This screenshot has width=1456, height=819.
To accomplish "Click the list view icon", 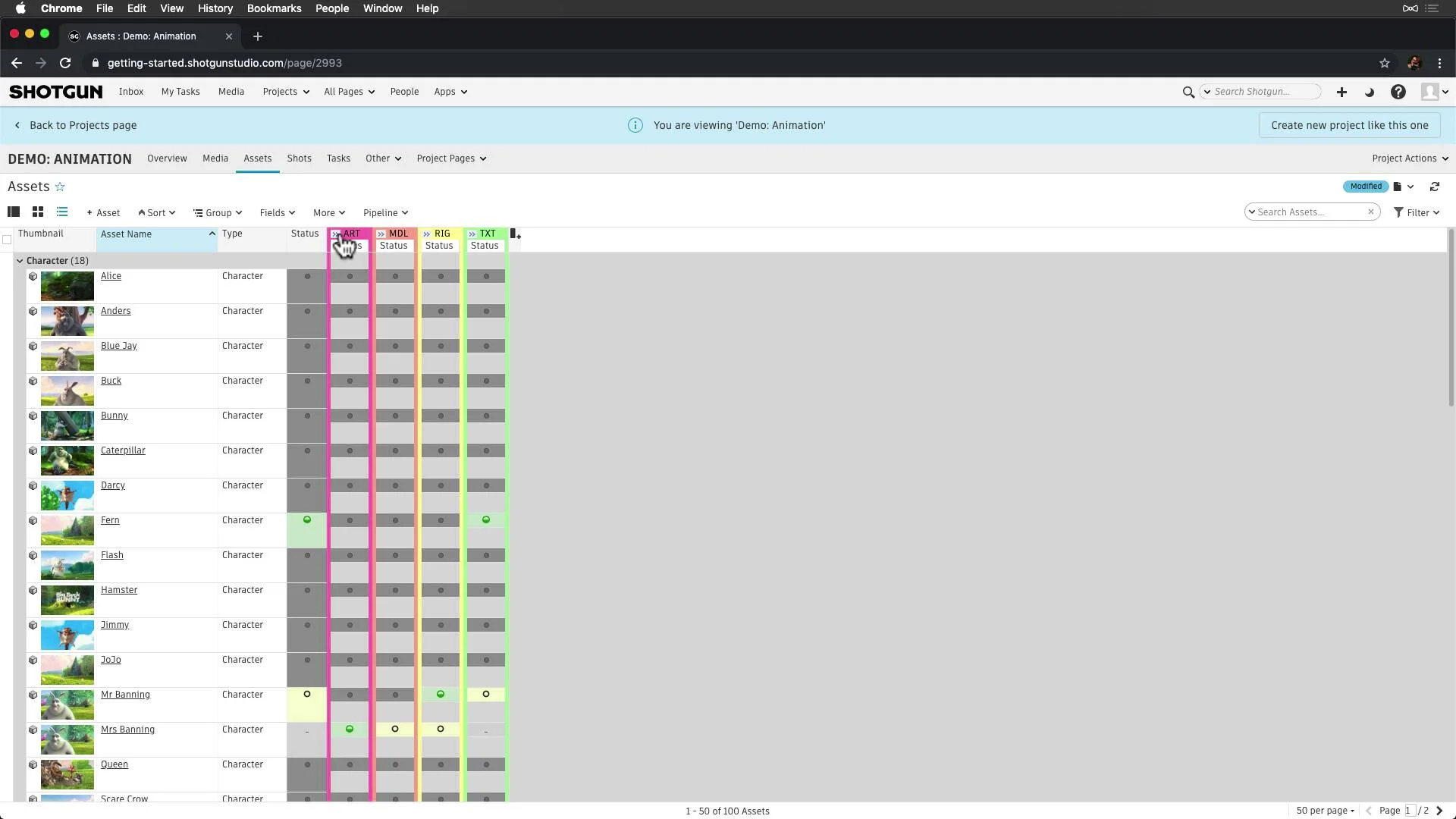I will click(61, 212).
